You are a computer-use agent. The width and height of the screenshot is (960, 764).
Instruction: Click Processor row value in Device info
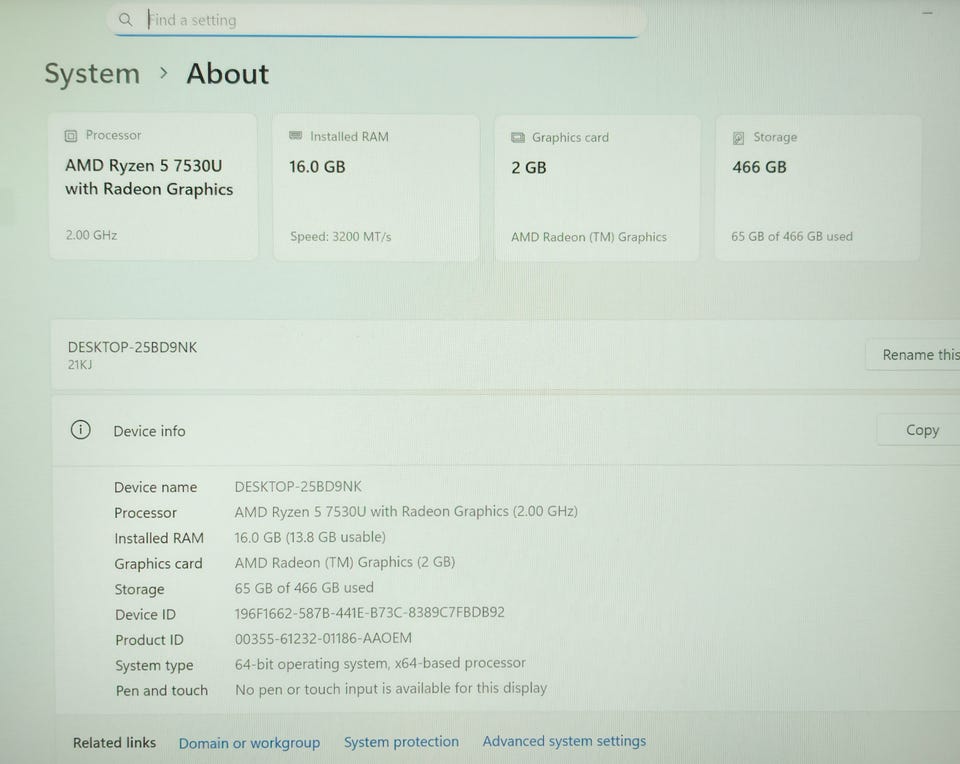(x=406, y=511)
